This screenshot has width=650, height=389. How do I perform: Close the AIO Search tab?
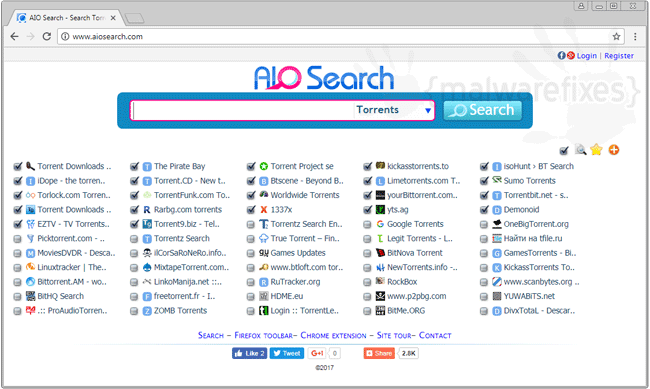[113, 18]
